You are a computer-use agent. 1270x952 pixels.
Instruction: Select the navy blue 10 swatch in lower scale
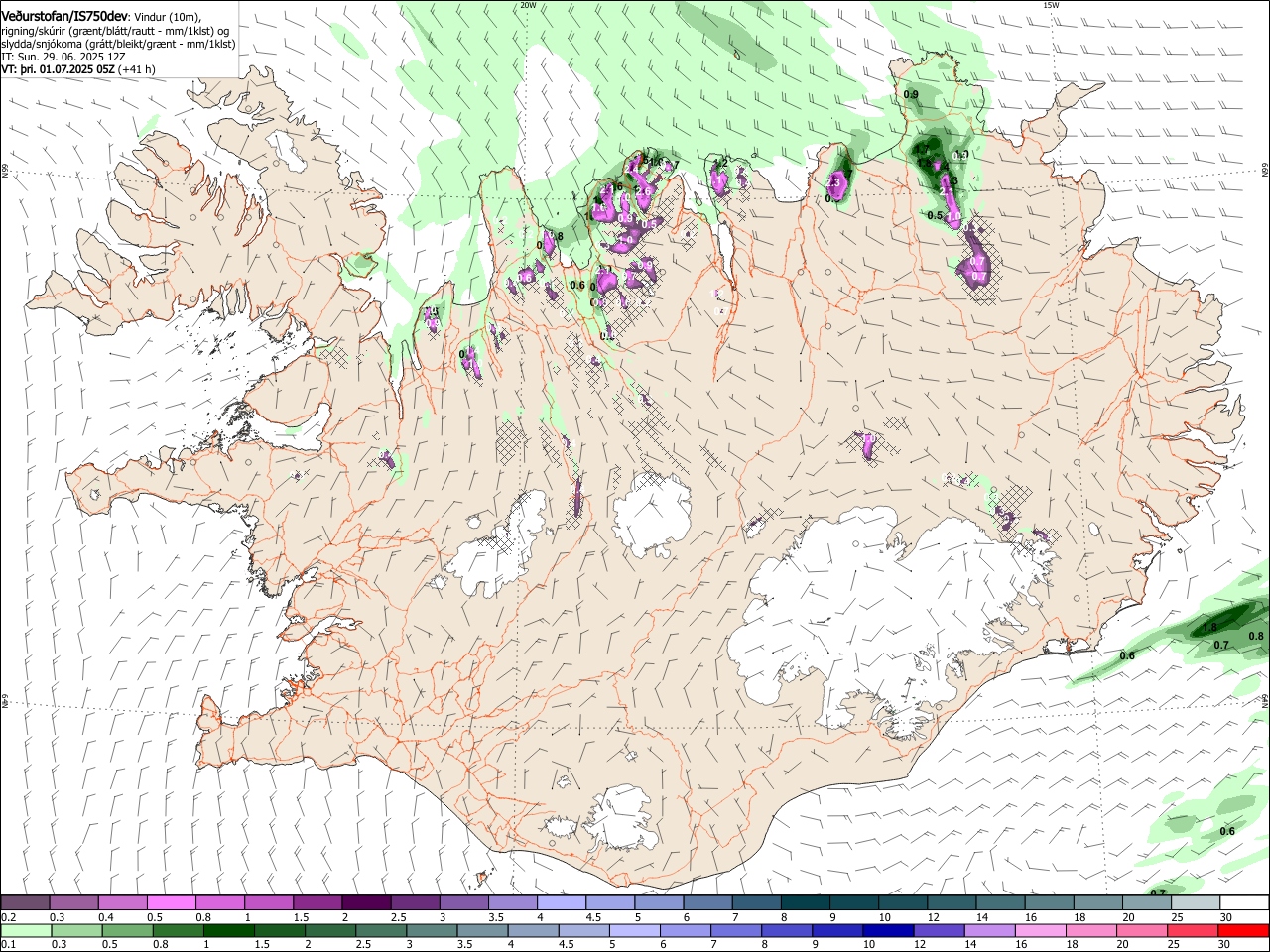tap(888, 930)
